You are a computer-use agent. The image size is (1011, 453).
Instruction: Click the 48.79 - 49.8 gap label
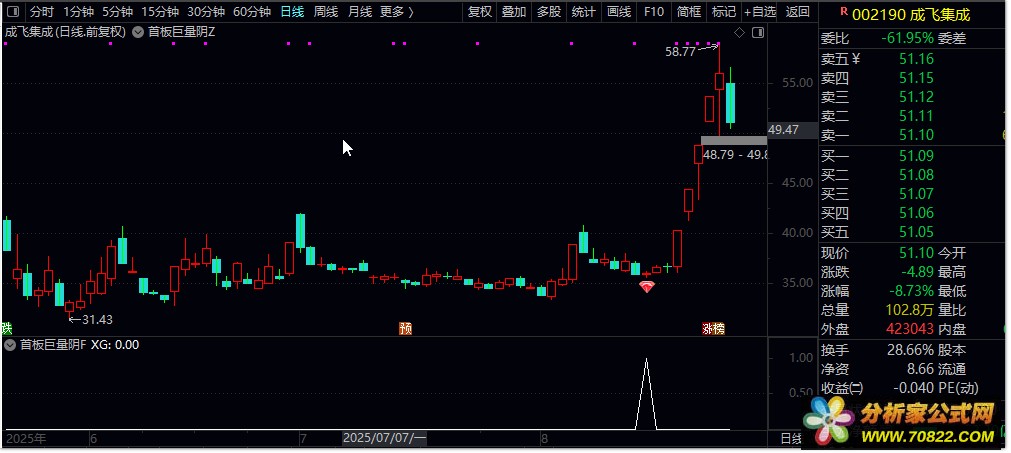click(734, 155)
